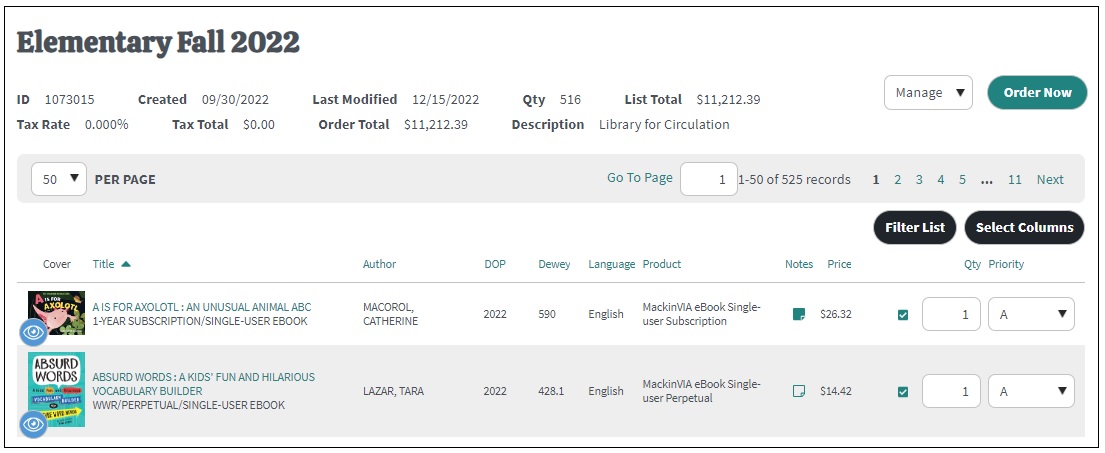Click the Go To Page number field
Screen dimensions: 1105x453
point(709,179)
